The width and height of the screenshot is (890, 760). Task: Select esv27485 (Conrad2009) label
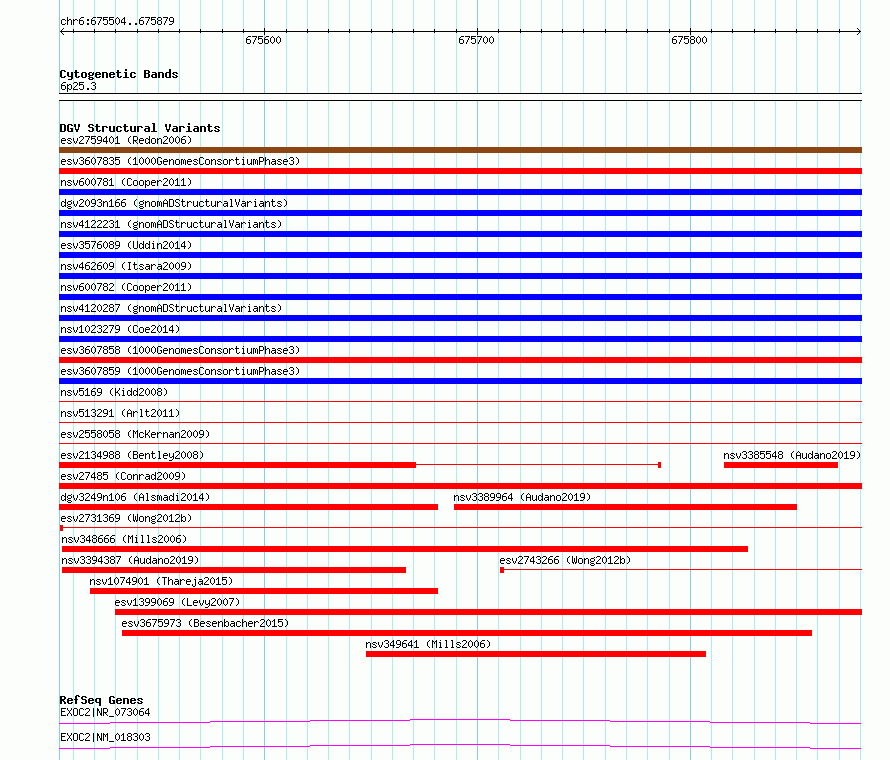(x=123, y=476)
